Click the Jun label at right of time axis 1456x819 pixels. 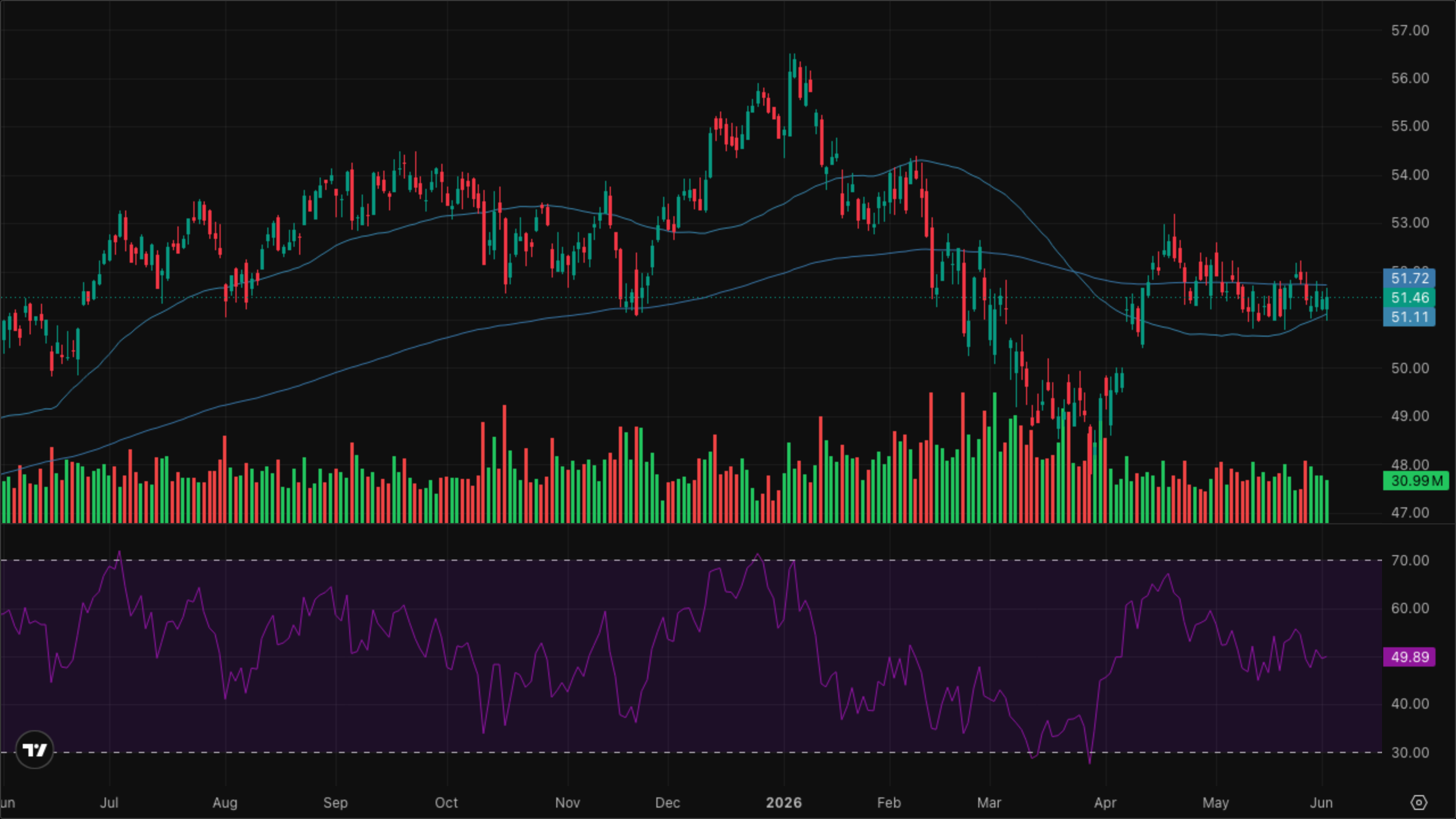[x=1321, y=803]
